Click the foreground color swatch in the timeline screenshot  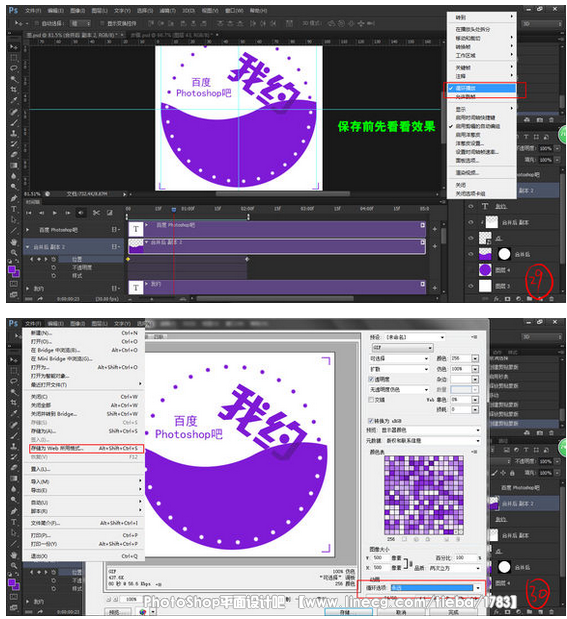pyautogui.click(x=12, y=270)
